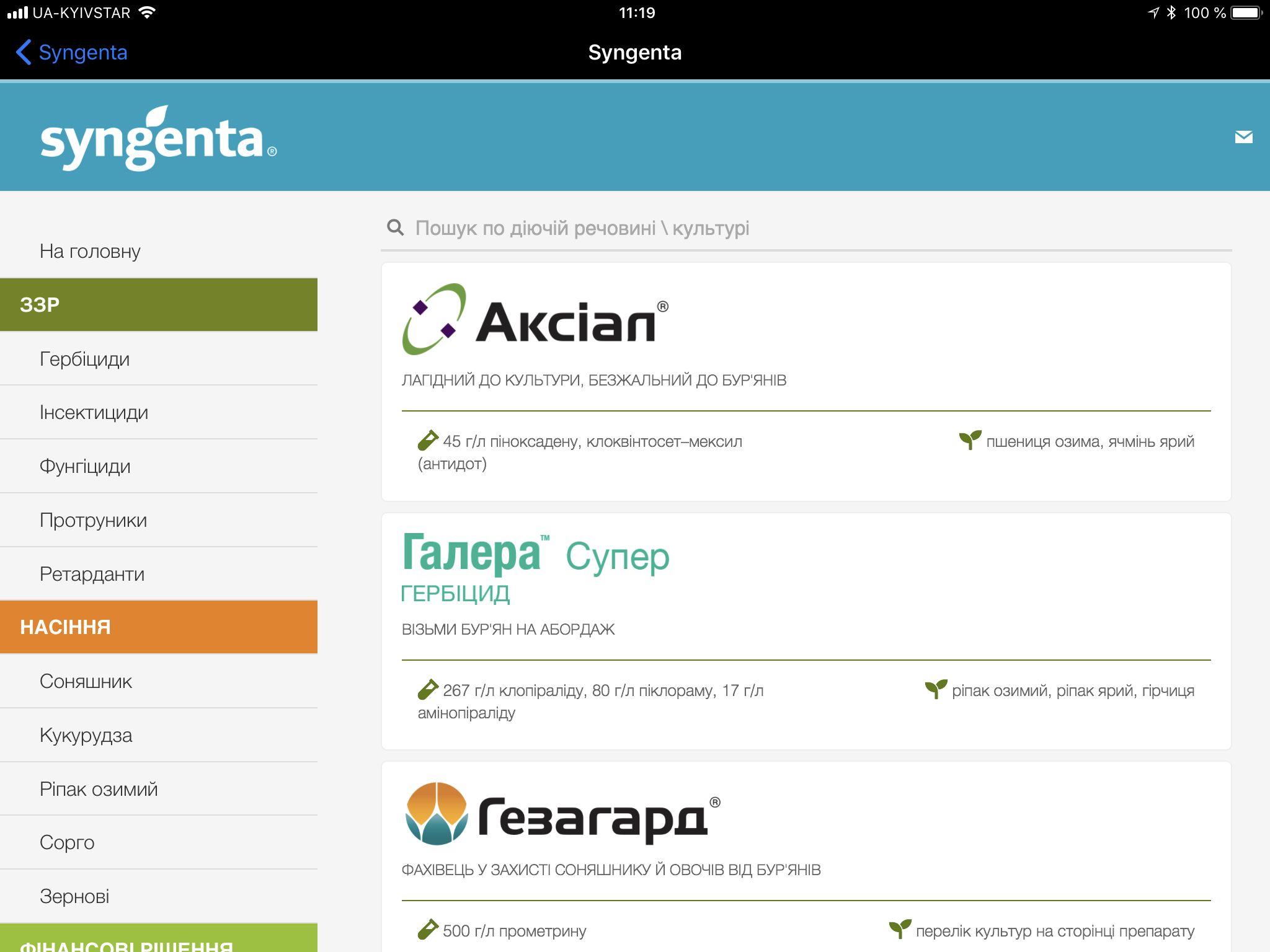Screen dimensions: 1270x952
Task: Open Інсектициди category
Action: point(159,412)
